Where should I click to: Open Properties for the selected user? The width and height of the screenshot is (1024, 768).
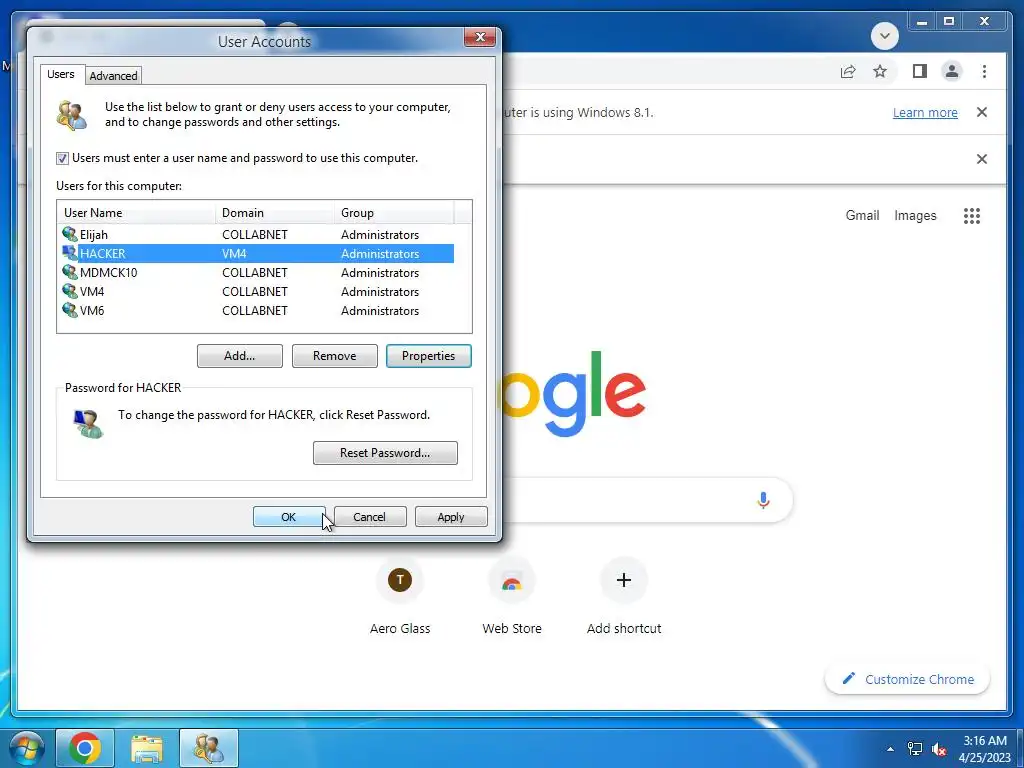tap(428, 356)
